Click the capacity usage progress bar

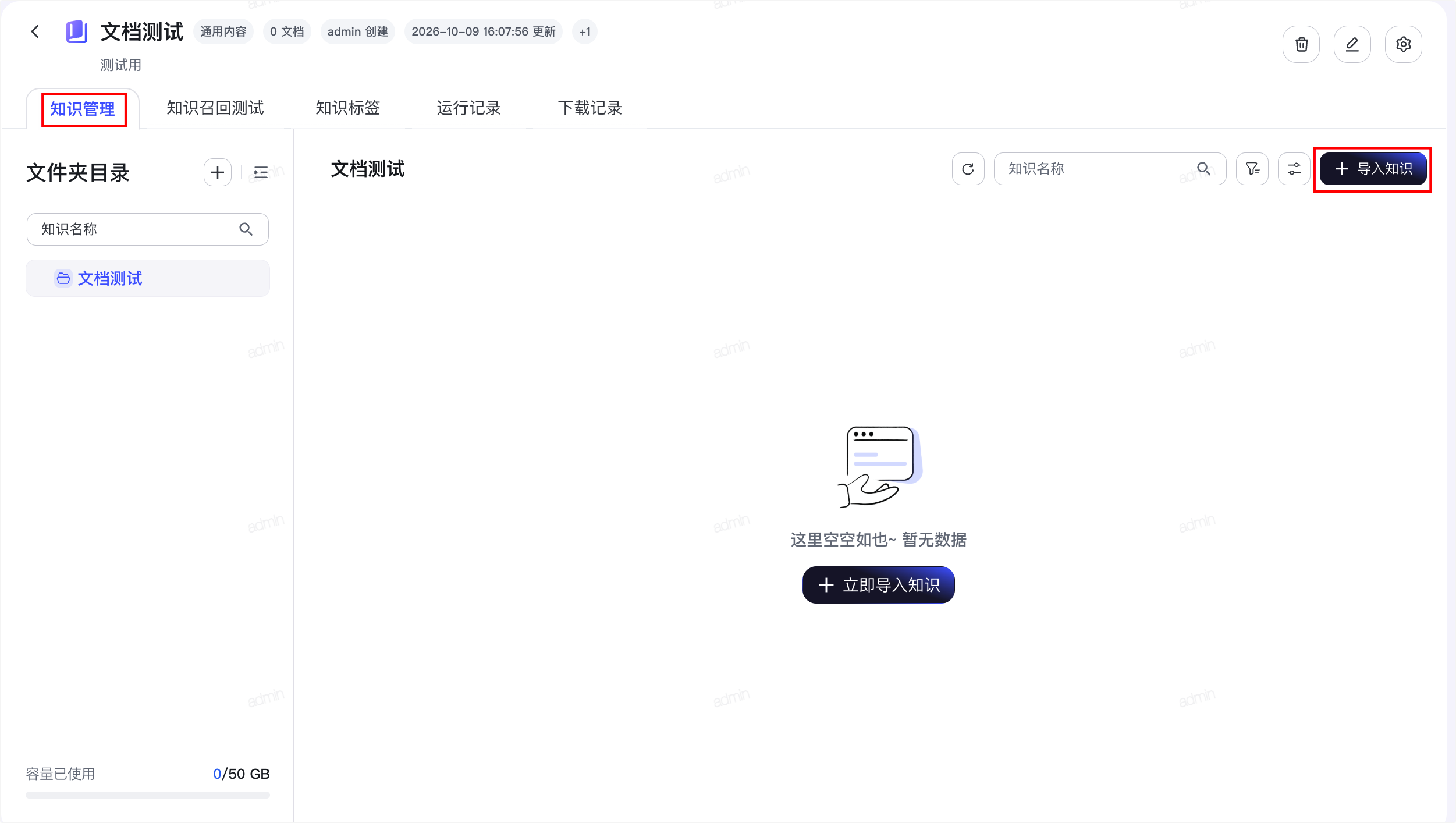(x=148, y=795)
